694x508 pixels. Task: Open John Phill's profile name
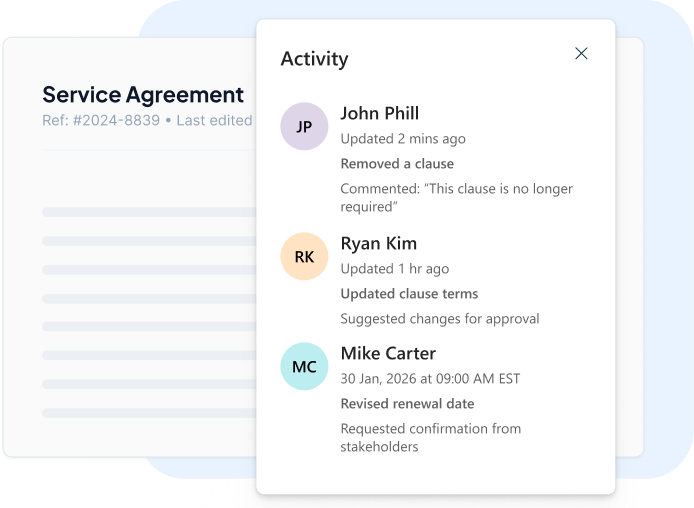coord(379,113)
